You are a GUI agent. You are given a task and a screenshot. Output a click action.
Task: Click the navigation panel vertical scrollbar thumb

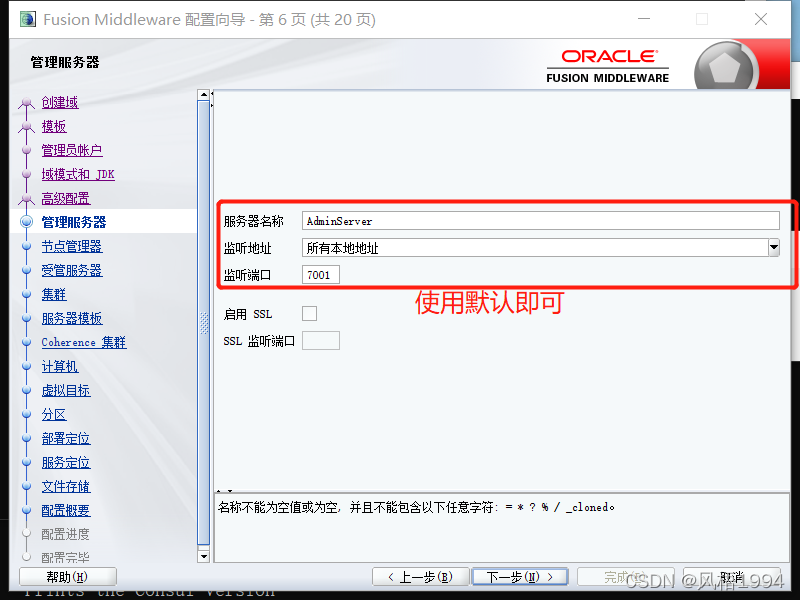coord(204,323)
